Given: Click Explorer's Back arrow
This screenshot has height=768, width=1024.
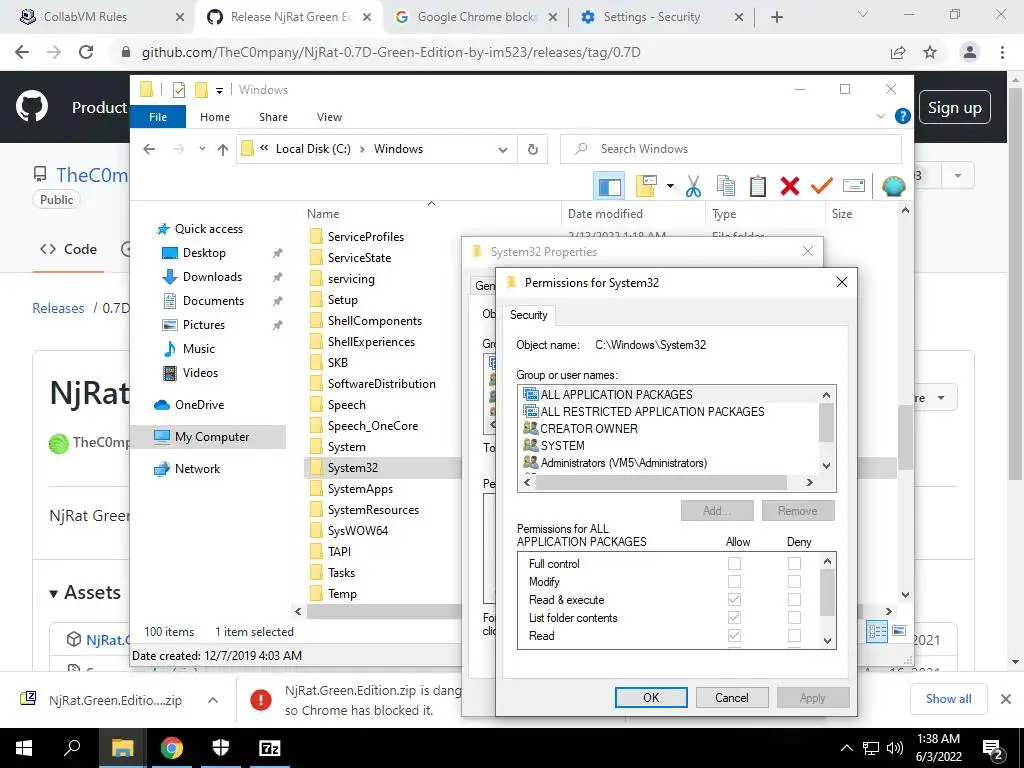Looking at the screenshot, I should pyautogui.click(x=149, y=150).
